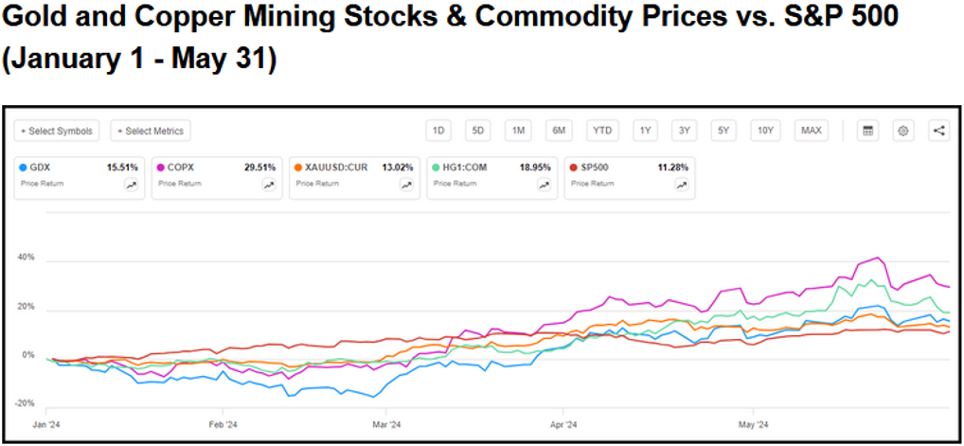Pick the 10Y range button
The width and height of the screenshot is (964, 446).
tap(765, 130)
